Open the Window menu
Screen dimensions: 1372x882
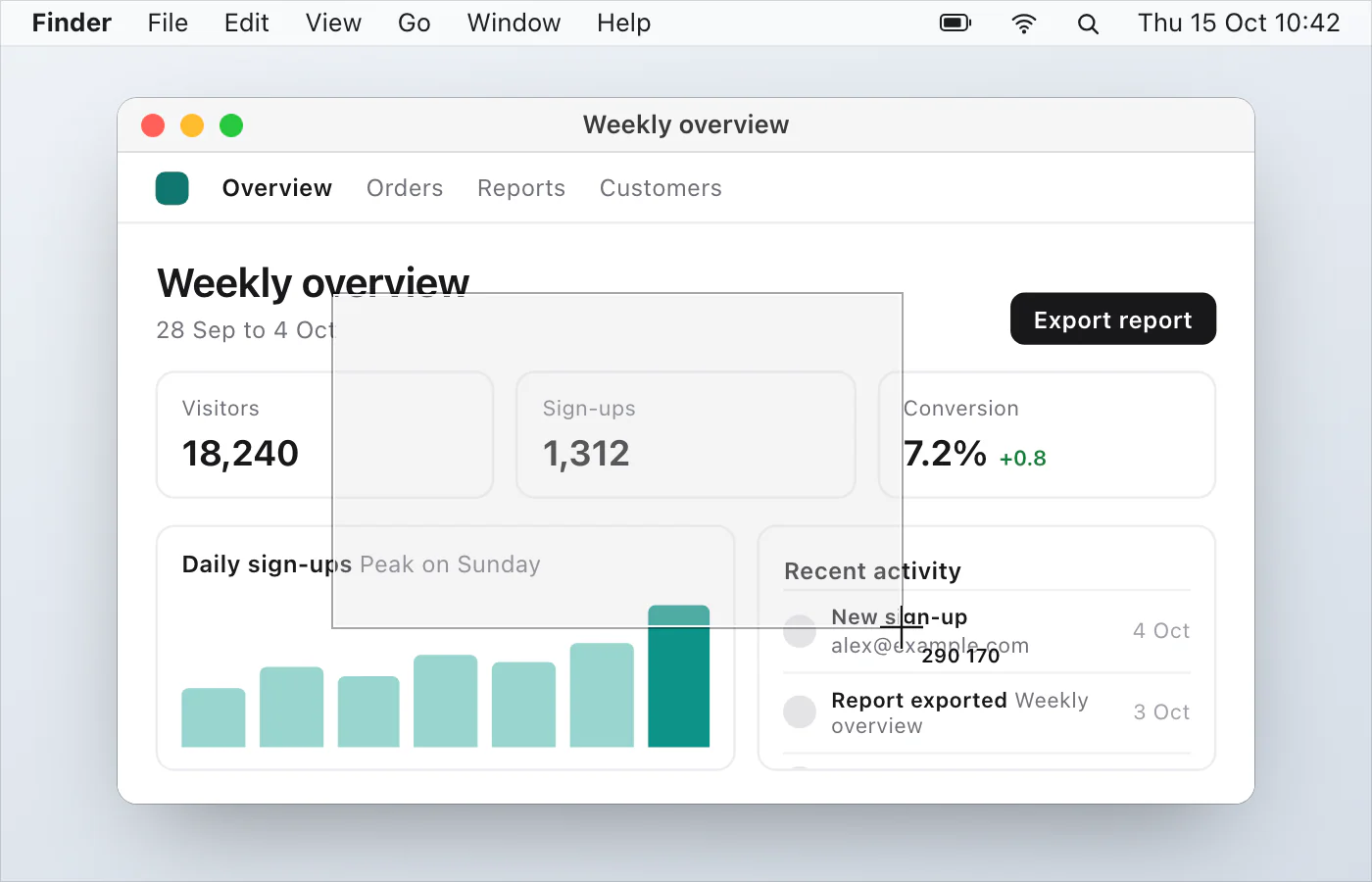(x=514, y=23)
